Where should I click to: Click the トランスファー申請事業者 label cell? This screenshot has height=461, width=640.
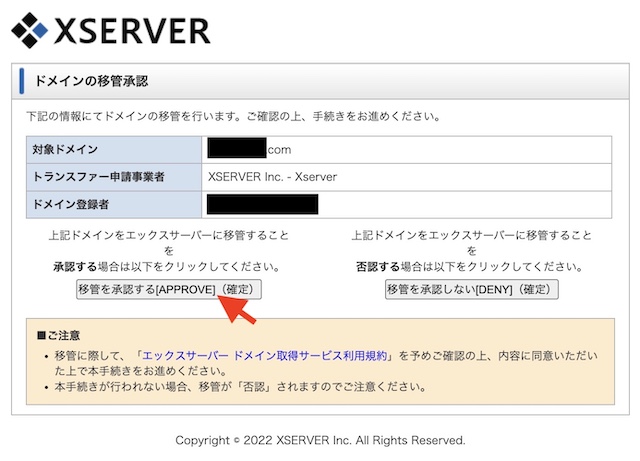[x=114, y=177]
